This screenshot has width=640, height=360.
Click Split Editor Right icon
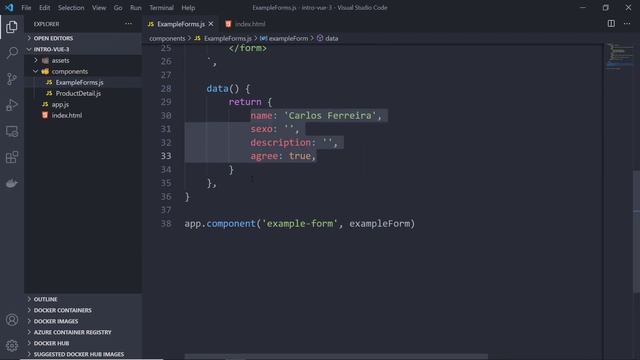point(611,24)
